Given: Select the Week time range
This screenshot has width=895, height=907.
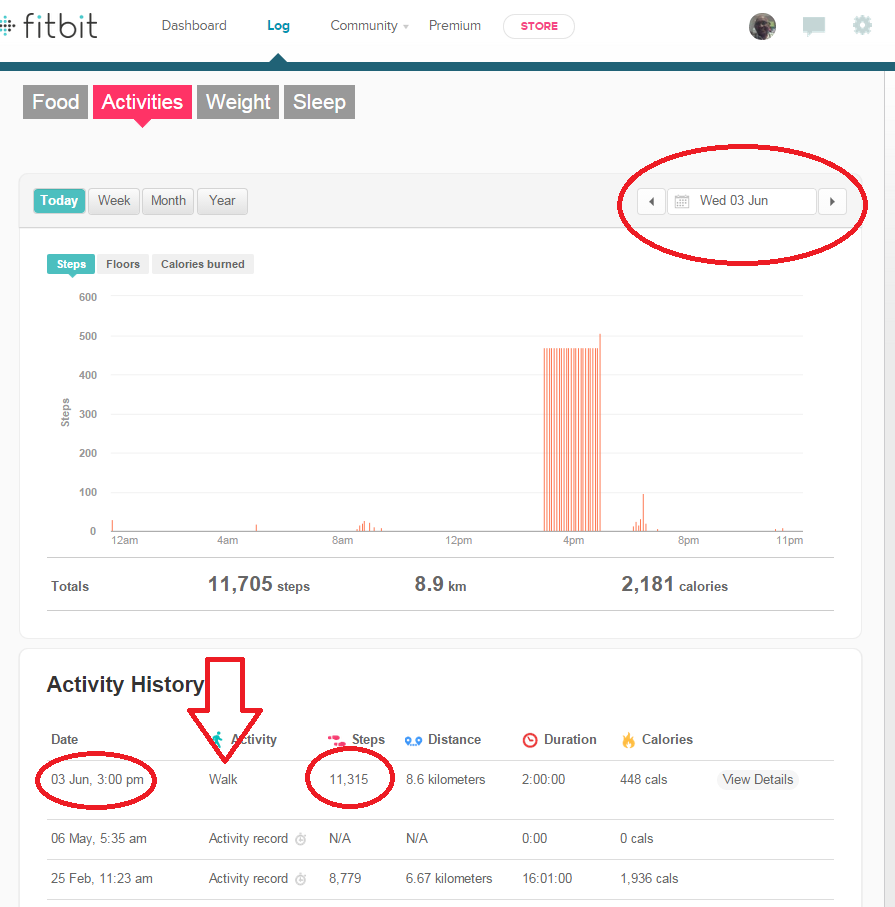Looking at the screenshot, I should 114,201.
